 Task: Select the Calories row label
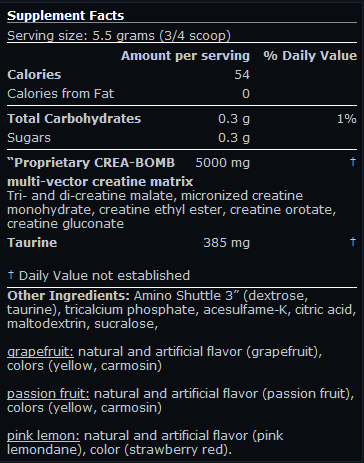(x=34, y=75)
